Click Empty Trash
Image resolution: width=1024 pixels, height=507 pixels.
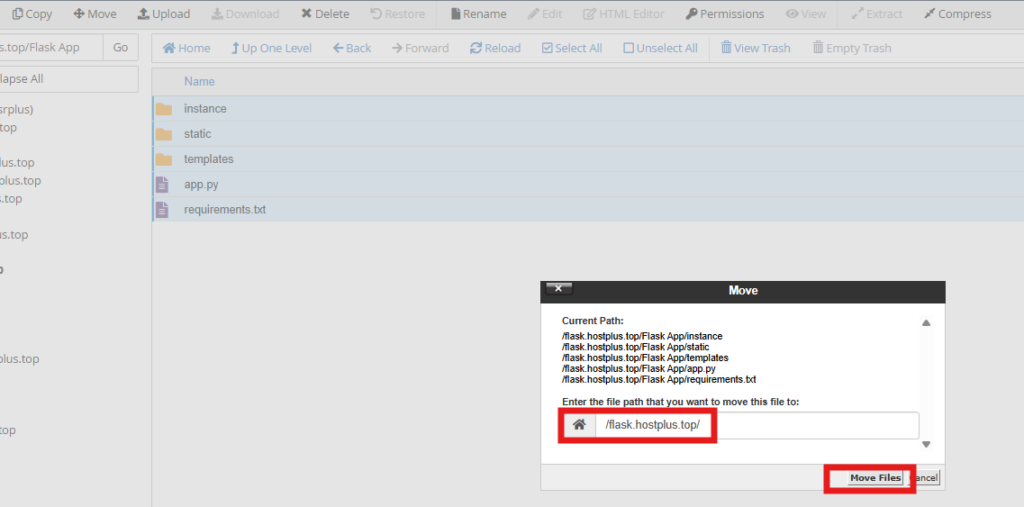pos(852,48)
